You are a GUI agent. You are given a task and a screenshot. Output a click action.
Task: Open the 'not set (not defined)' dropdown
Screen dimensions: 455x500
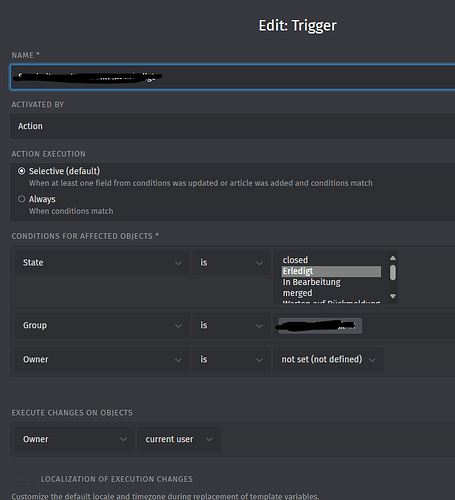(x=328, y=359)
